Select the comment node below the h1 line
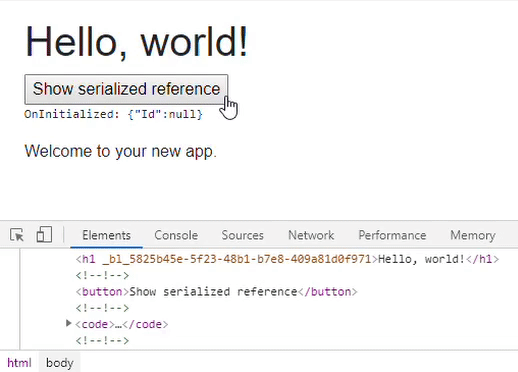 tap(102, 275)
